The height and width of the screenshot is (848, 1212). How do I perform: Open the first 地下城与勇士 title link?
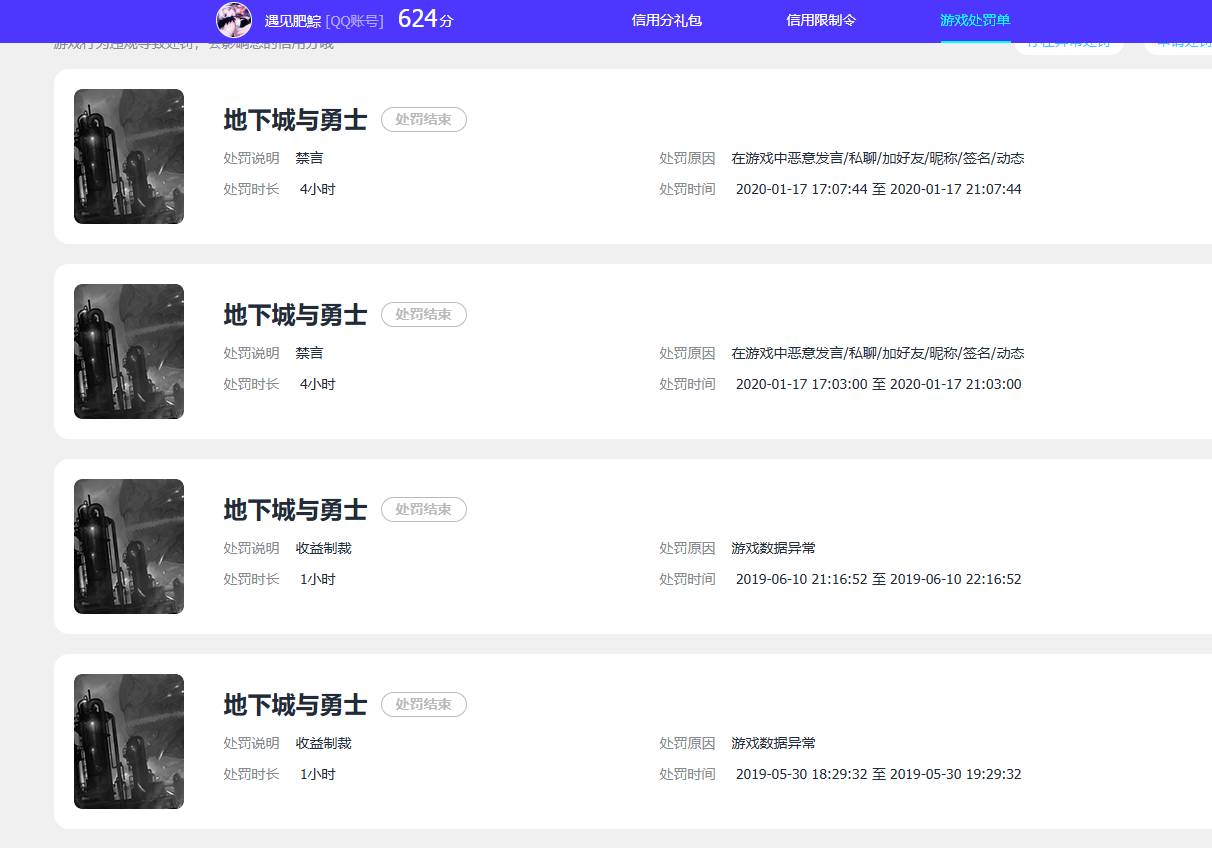pyautogui.click(x=295, y=119)
